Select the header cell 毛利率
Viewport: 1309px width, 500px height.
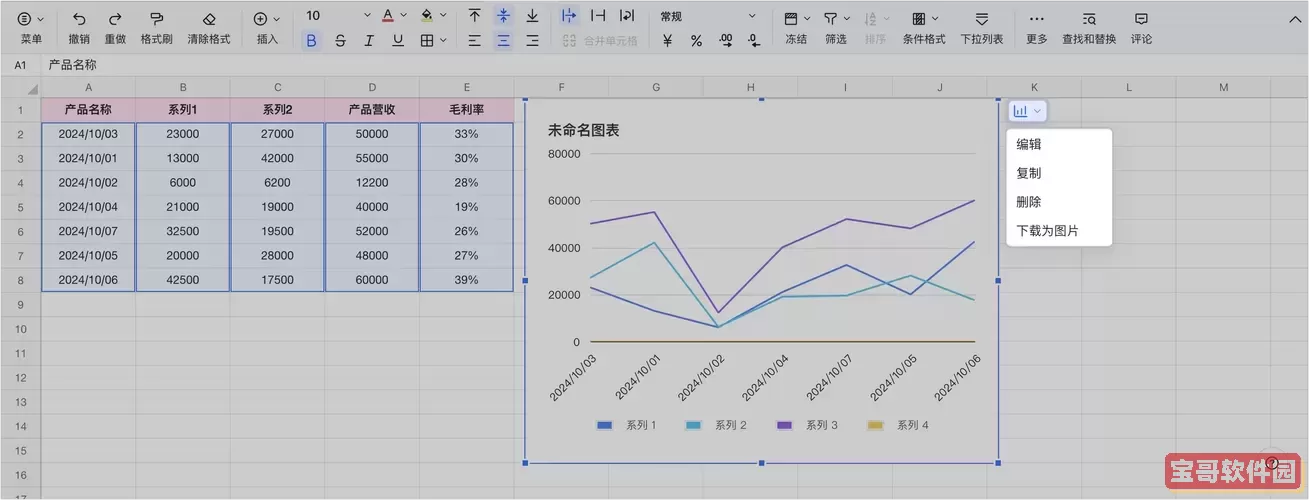tap(466, 110)
